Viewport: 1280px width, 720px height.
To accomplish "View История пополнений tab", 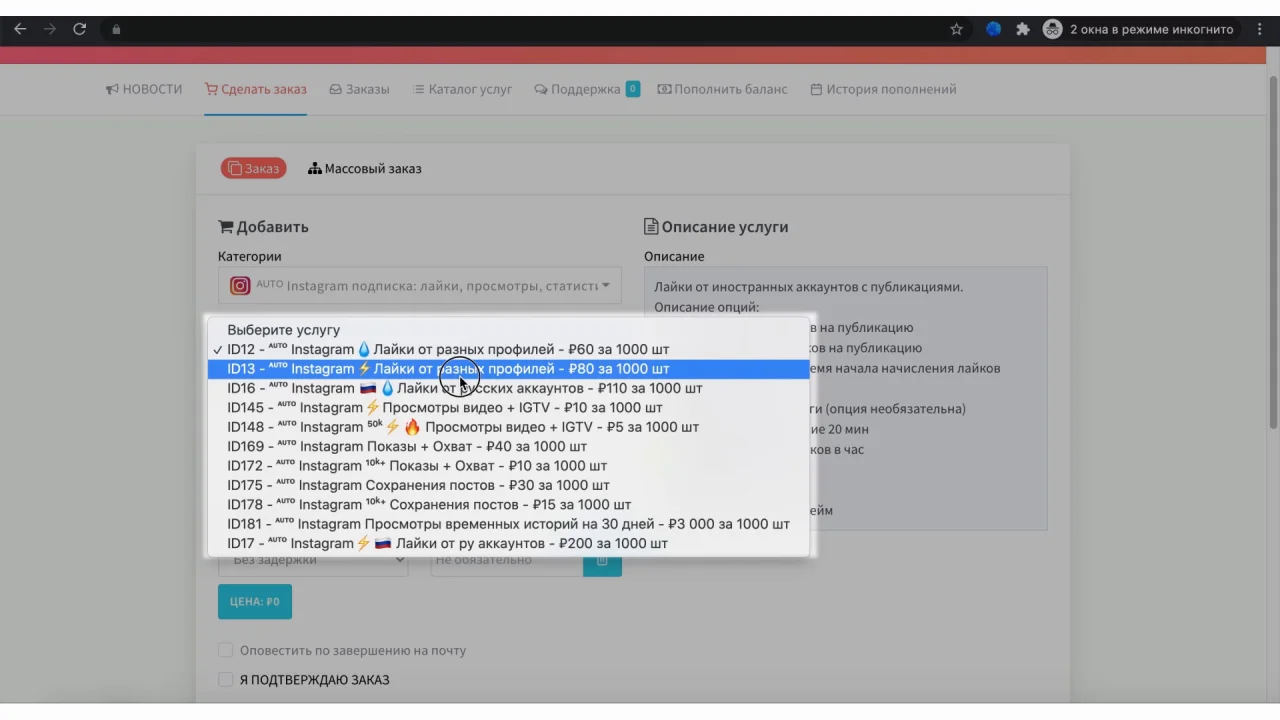I will tap(883, 89).
